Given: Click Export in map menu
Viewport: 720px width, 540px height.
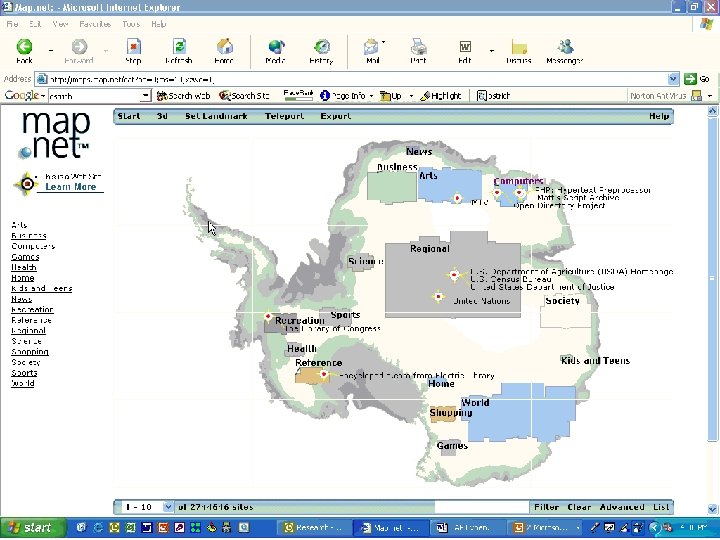Looking at the screenshot, I should click(336, 116).
